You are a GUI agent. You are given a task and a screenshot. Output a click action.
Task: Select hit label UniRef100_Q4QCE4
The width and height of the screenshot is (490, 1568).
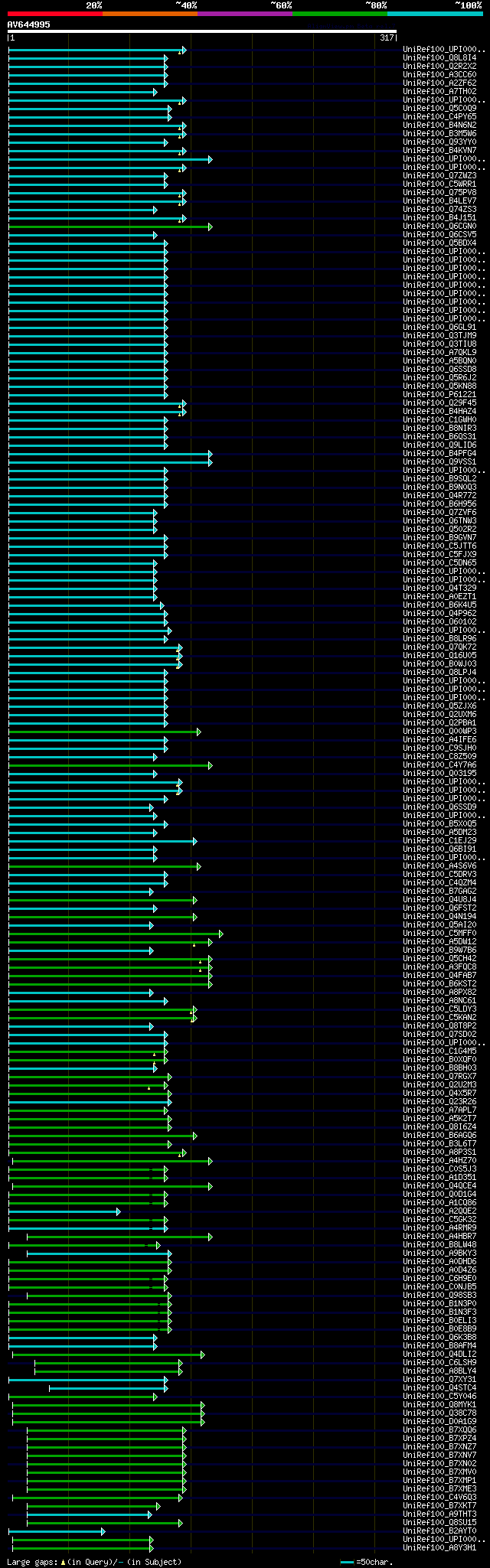tap(439, 1185)
